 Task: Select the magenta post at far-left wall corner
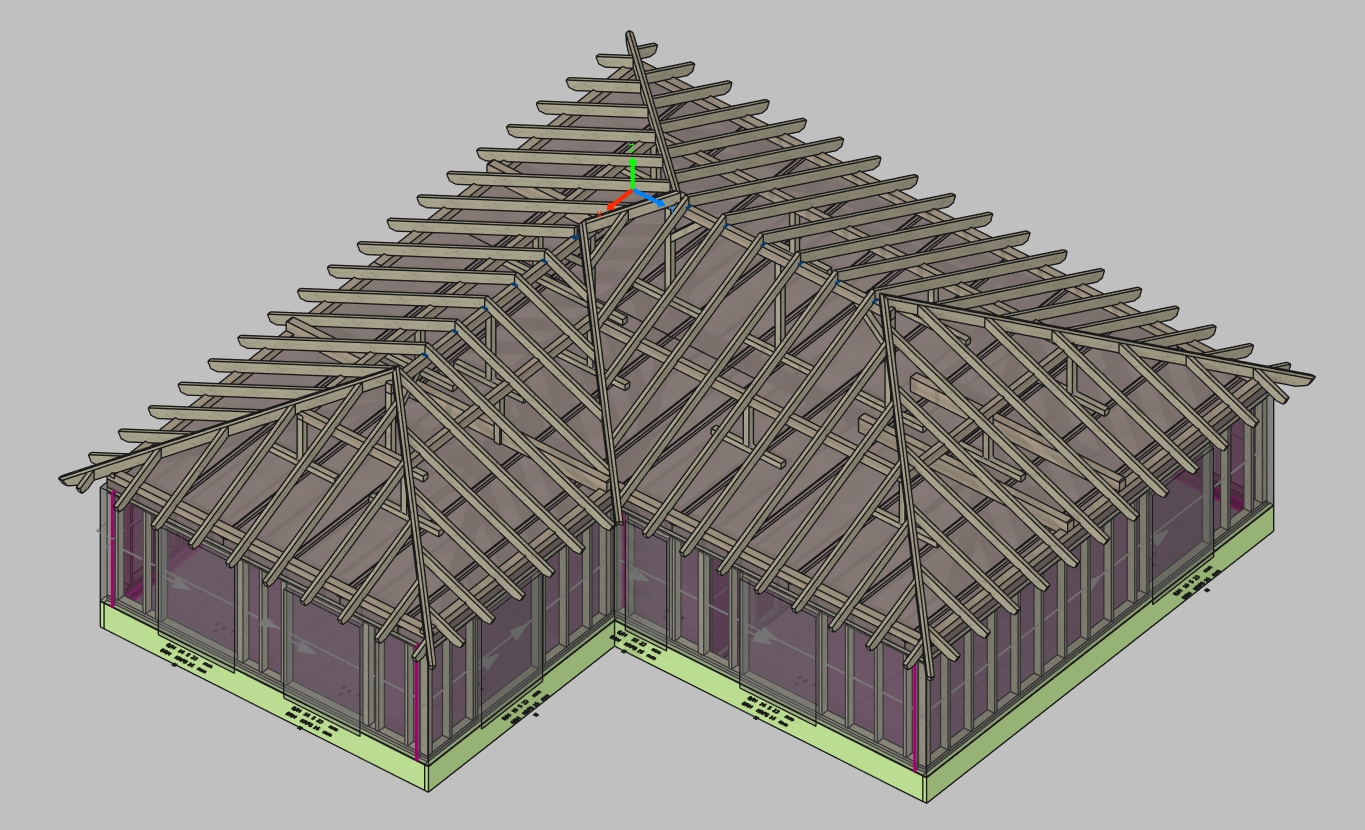tap(113, 547)
